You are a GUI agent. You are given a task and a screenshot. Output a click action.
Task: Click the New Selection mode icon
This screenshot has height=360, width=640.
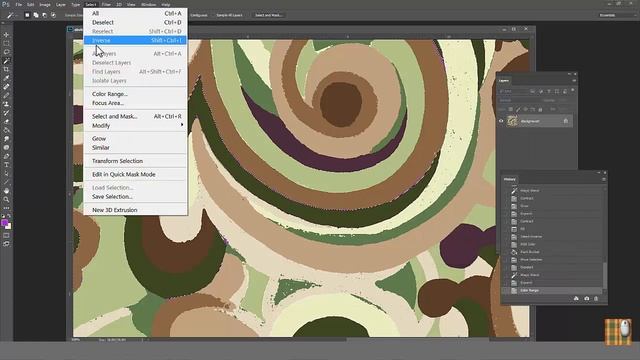coord(27,15)
